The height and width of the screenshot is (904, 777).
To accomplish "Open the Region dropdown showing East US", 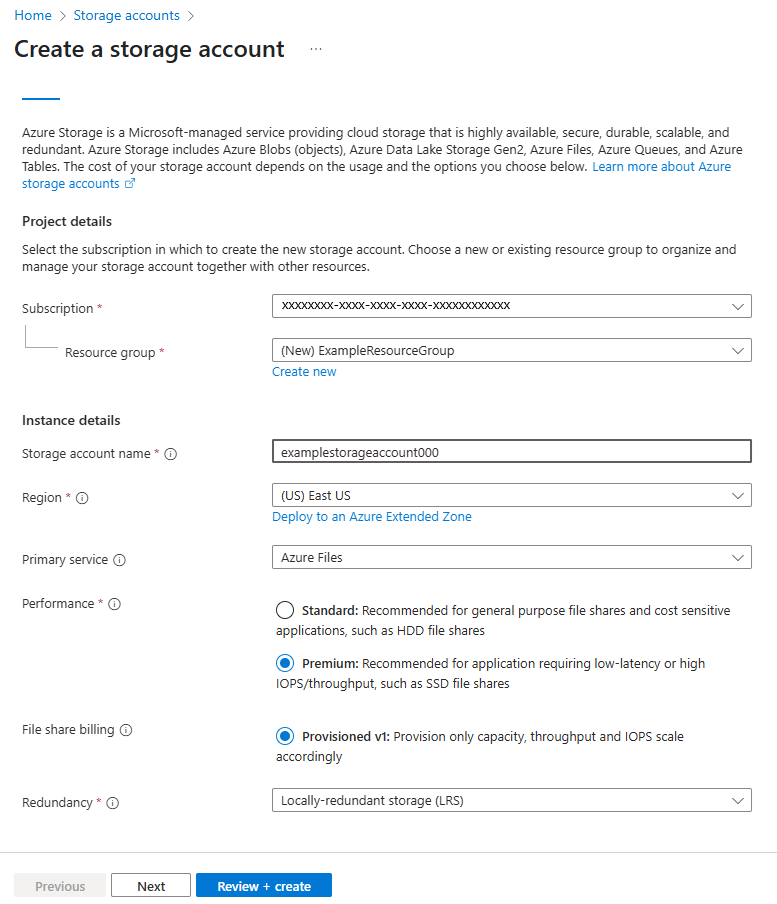I will [512, 495].
